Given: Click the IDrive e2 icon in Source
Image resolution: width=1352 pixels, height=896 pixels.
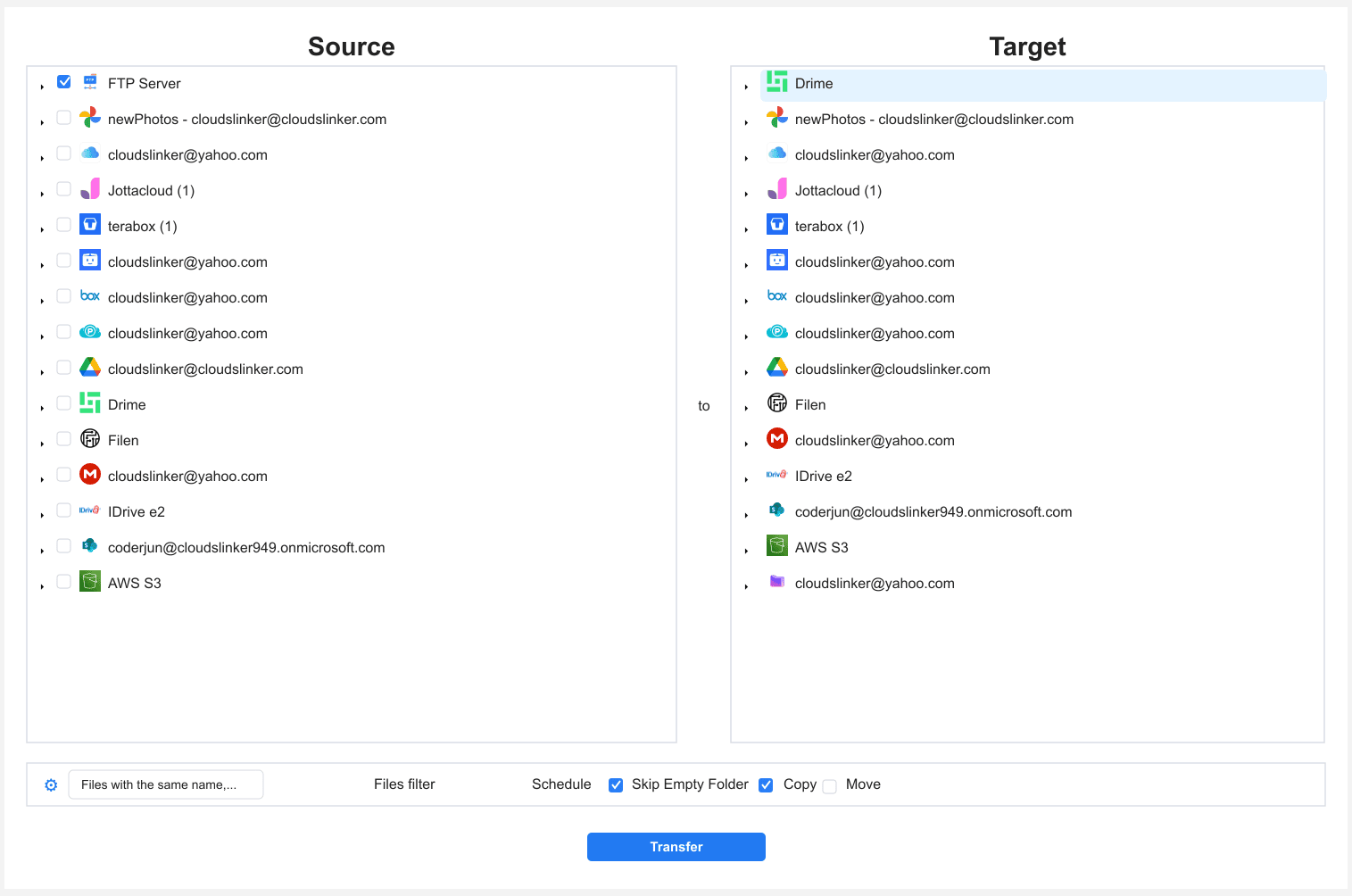Looking at the screenshot, I should coord(90,510).
